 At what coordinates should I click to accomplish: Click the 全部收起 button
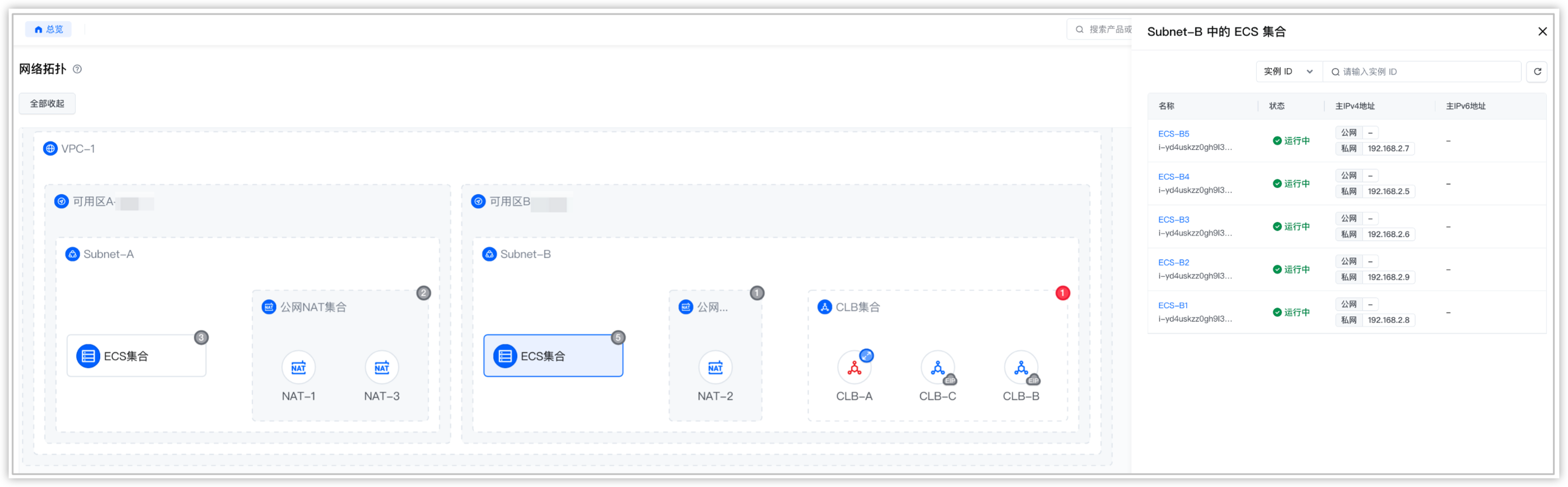coord(47,103)
